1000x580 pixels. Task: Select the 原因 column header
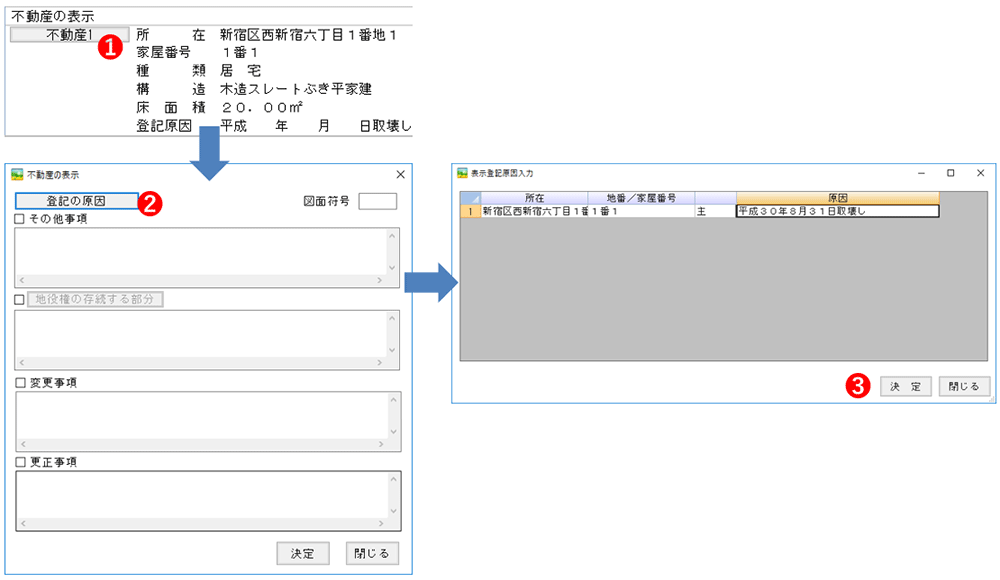[x=837, y=198]
